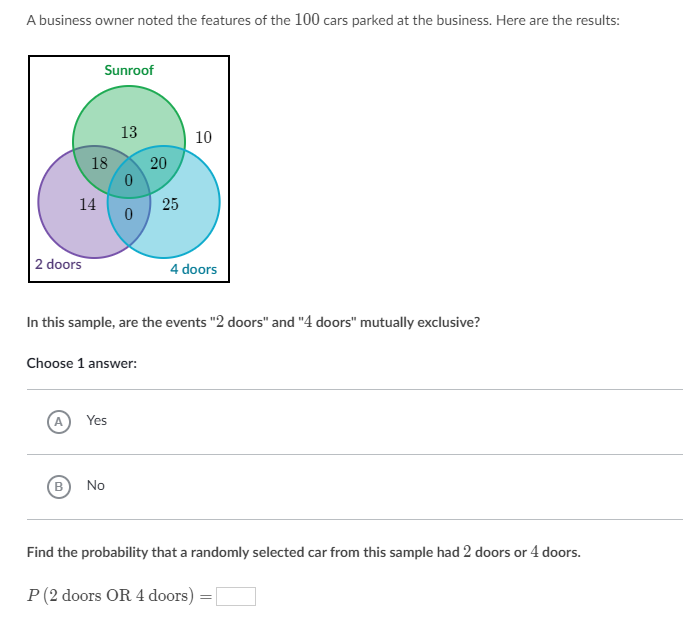The image size is (700, 631).
Task: Select the radio button for choice A
Action: pyautogui.click(x=59, y=421)
